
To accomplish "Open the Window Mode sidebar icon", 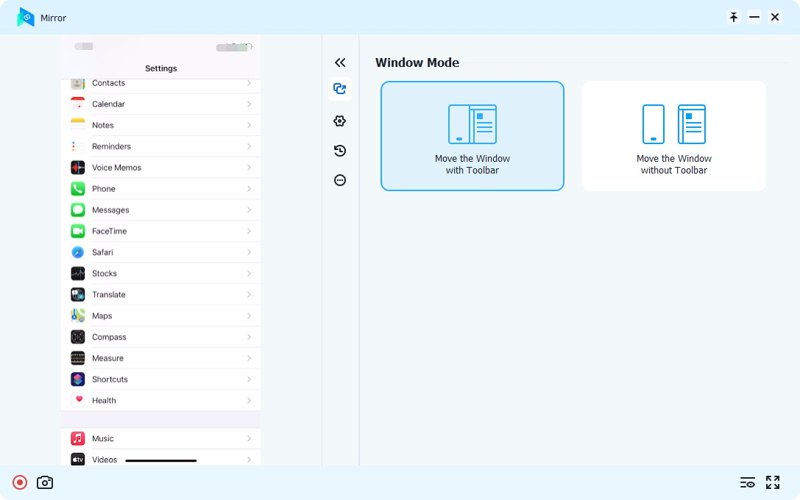I will [x=340, y=89].
